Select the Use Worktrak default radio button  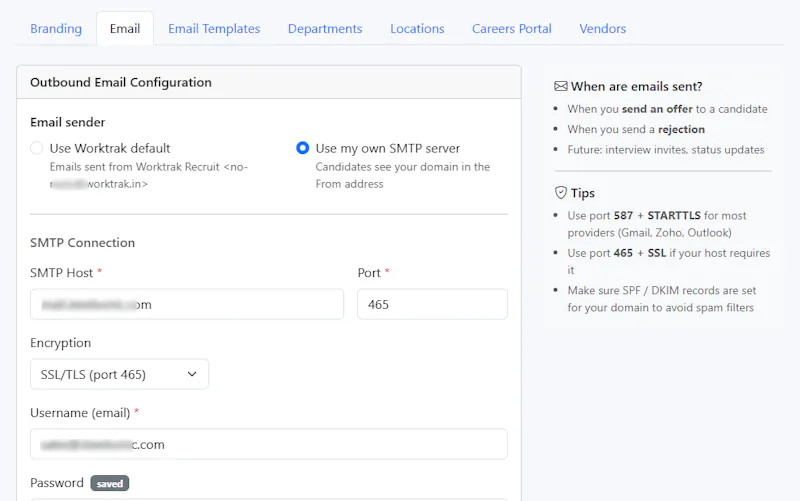pyautogui.click(x=37, y=148)
